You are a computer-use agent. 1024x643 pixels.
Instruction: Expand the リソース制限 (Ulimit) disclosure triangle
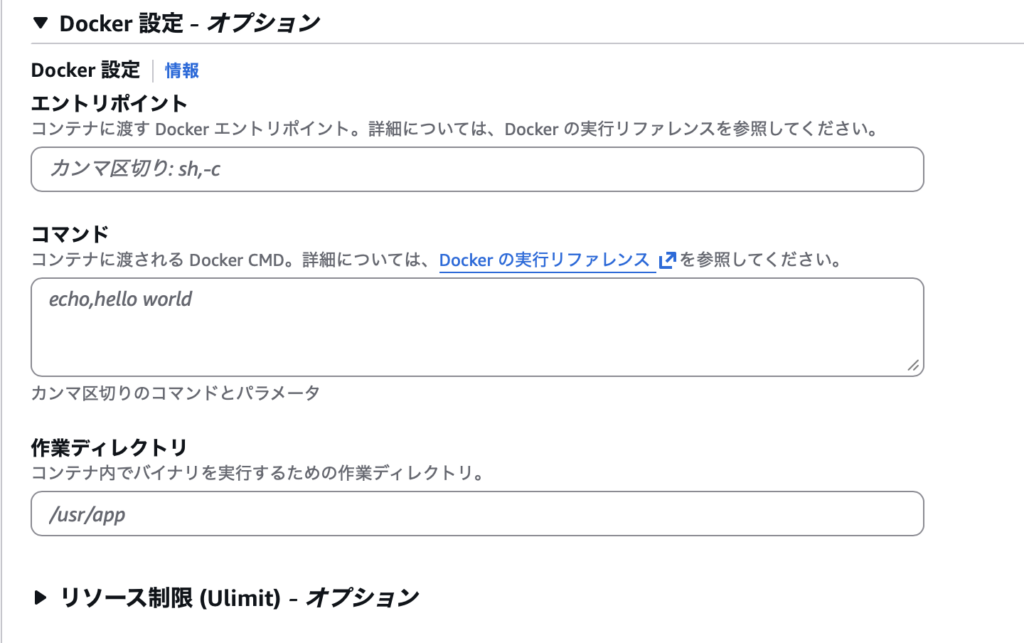pos(41,598)
